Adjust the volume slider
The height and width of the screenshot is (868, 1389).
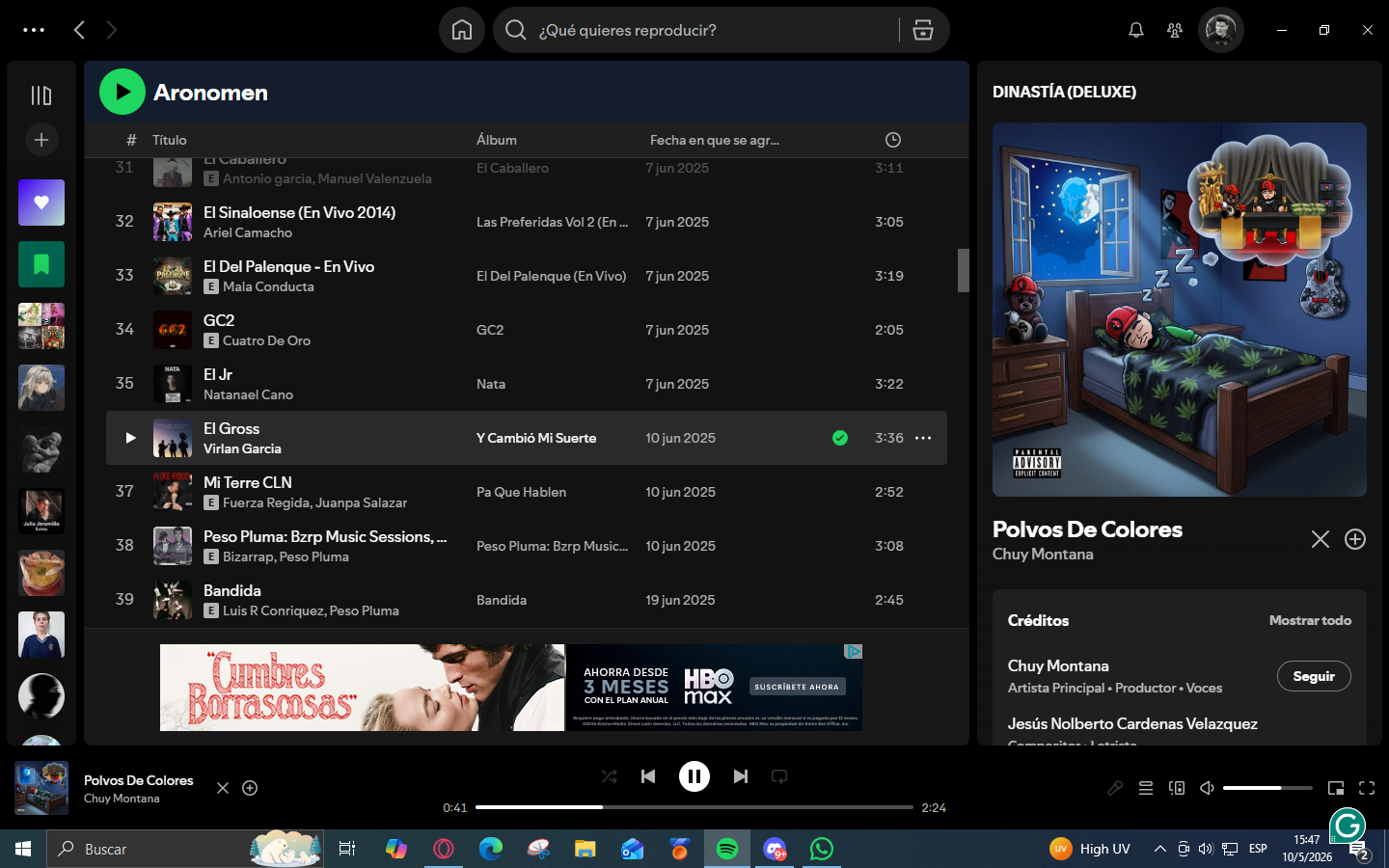point(1267,788)
